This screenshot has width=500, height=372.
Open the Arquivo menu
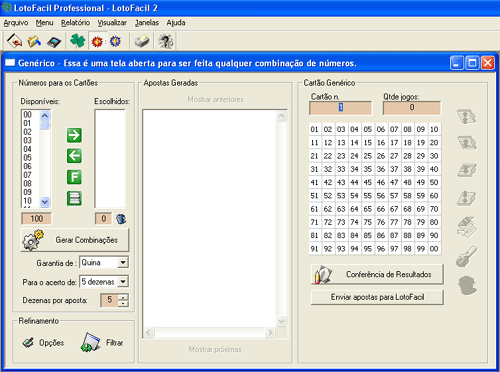(x=16, y=23)
